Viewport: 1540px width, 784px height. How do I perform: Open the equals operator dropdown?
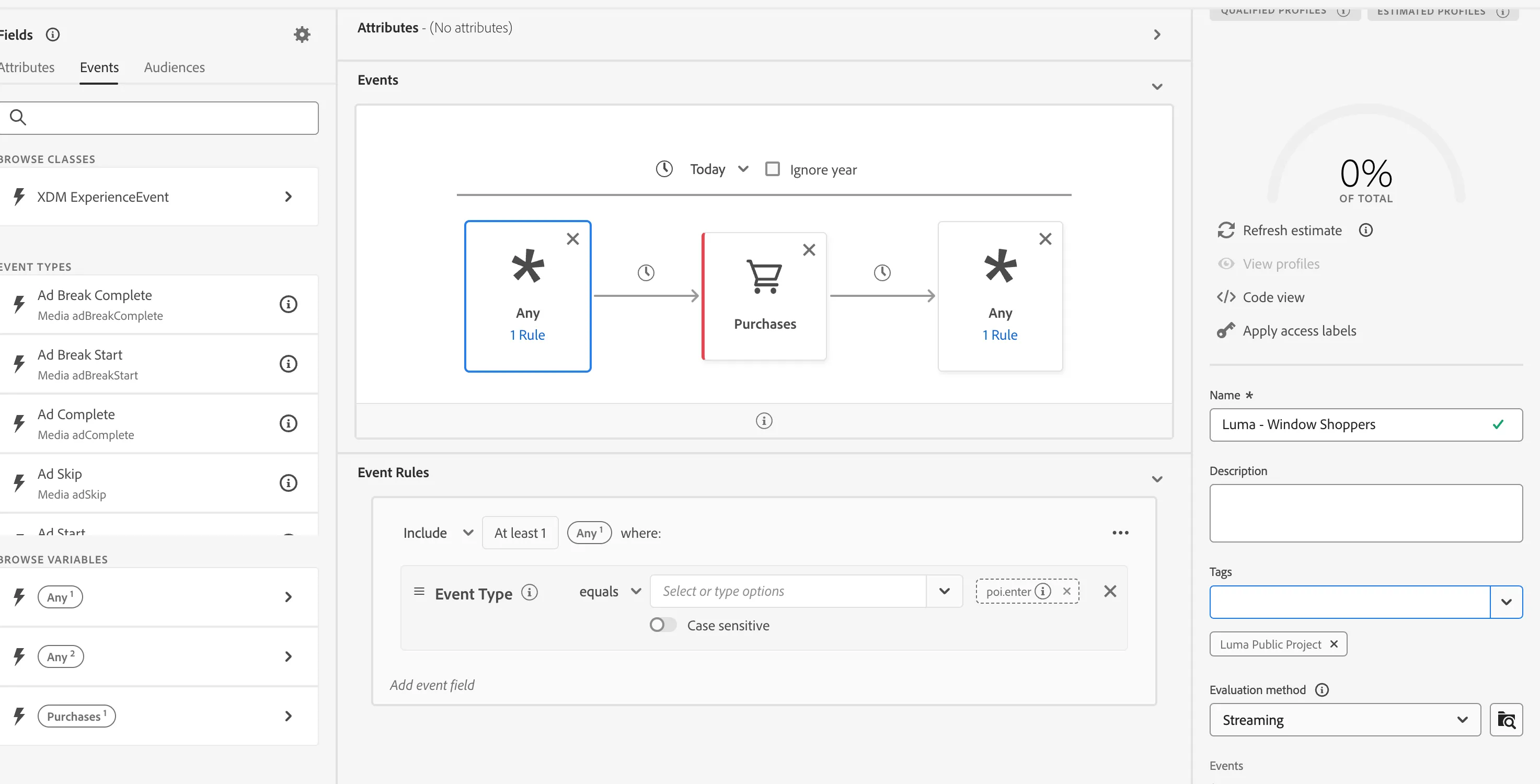coord(610,591)
